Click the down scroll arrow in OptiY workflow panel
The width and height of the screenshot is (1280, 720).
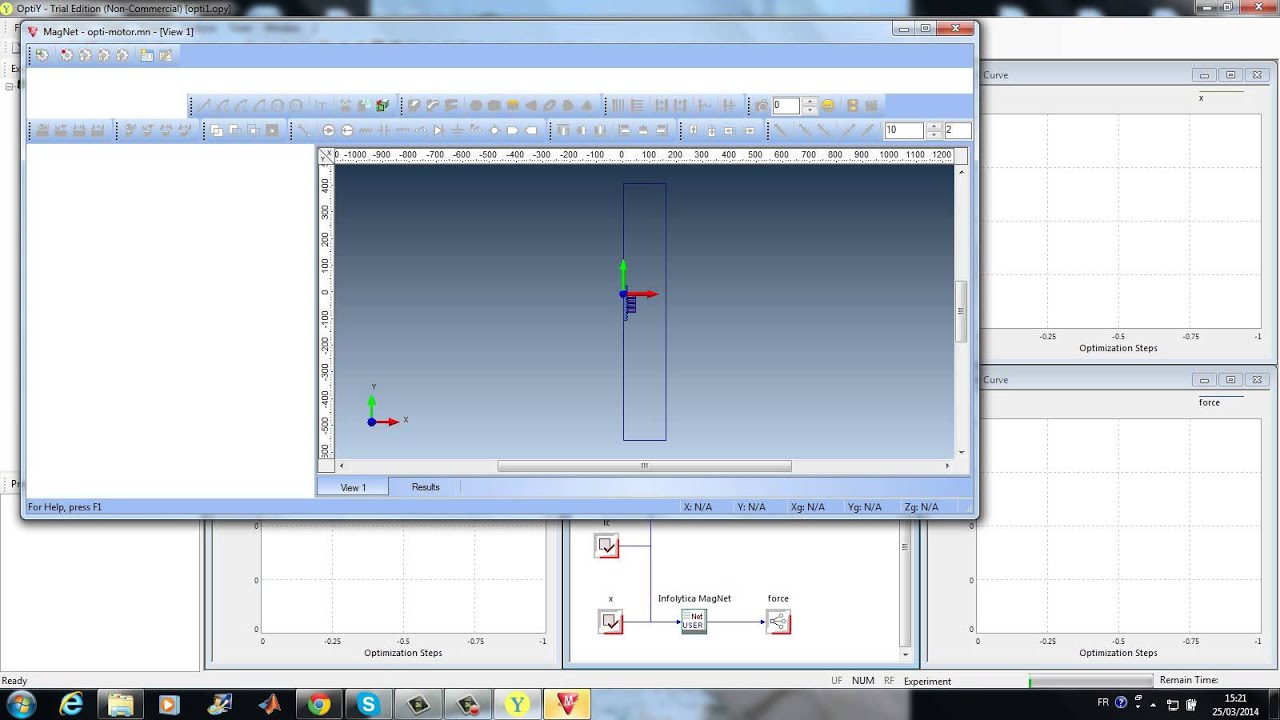905,653
